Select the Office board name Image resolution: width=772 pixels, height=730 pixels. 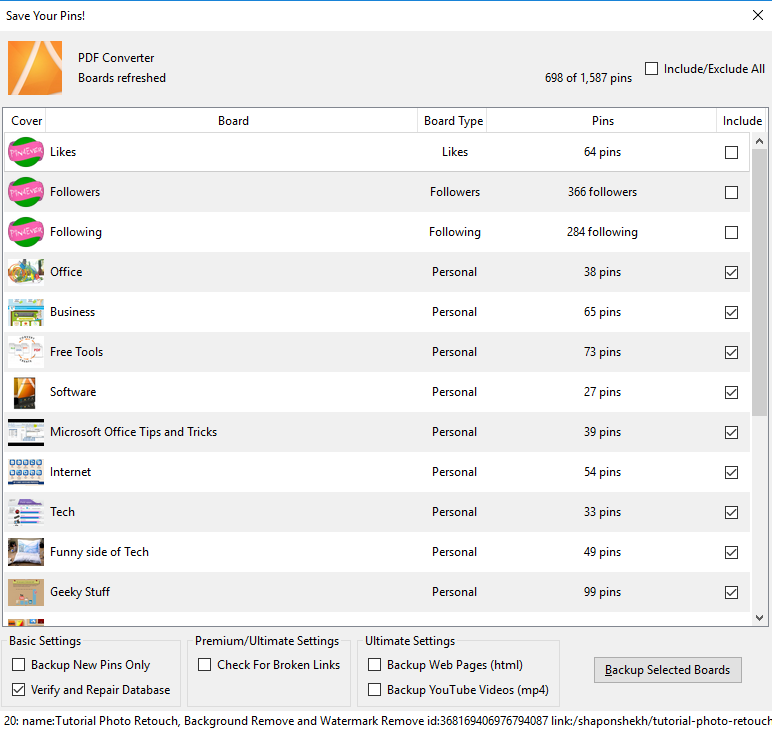click(66, 272)
